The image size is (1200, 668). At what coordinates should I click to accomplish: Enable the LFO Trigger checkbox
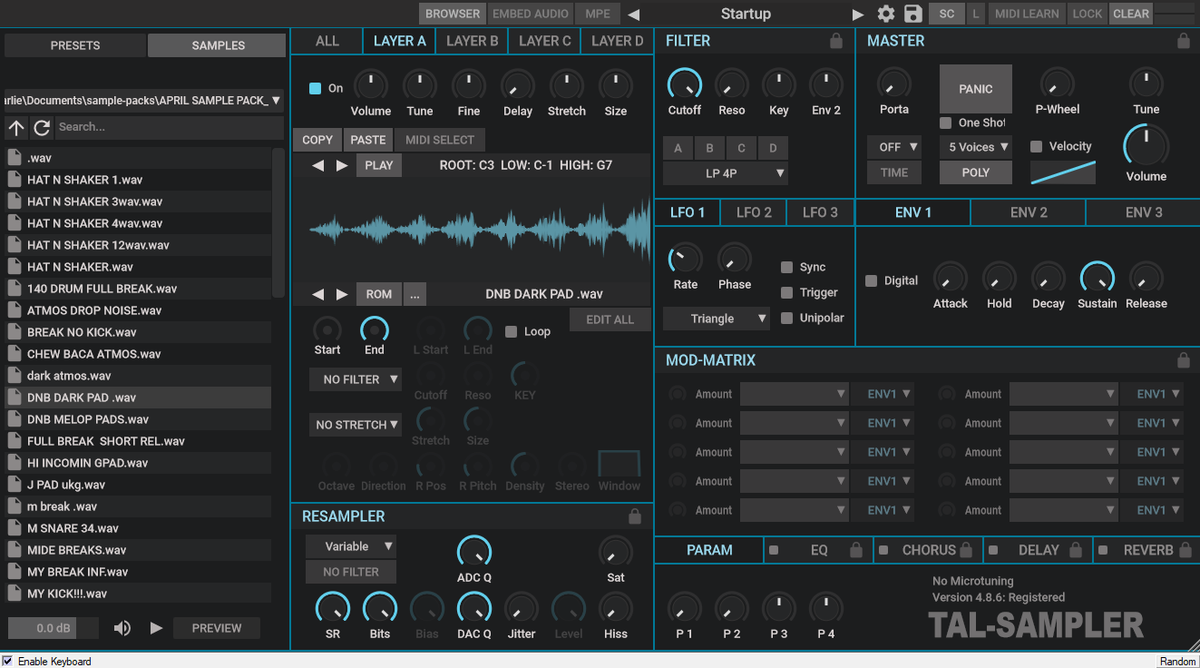(786, 292)
